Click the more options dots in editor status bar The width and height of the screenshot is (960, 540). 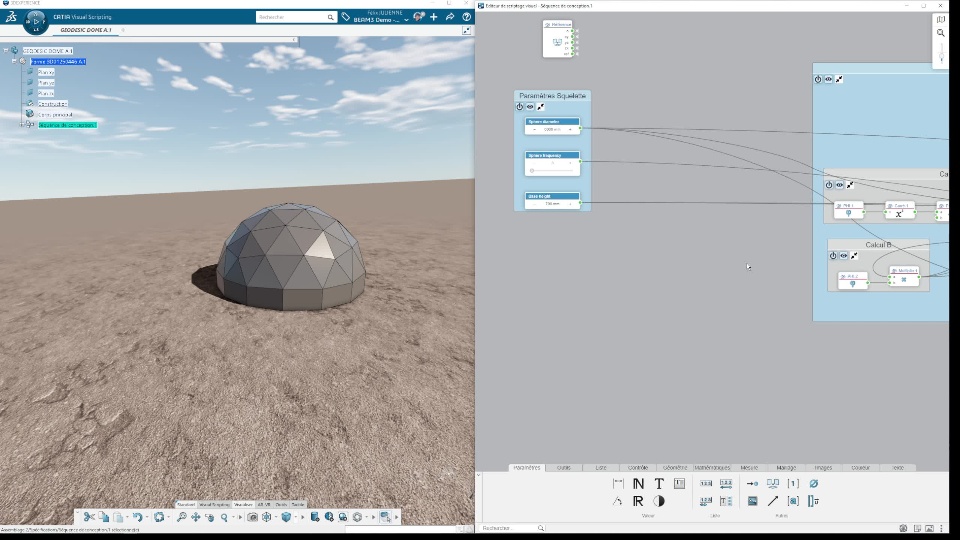tap(941, 528)
